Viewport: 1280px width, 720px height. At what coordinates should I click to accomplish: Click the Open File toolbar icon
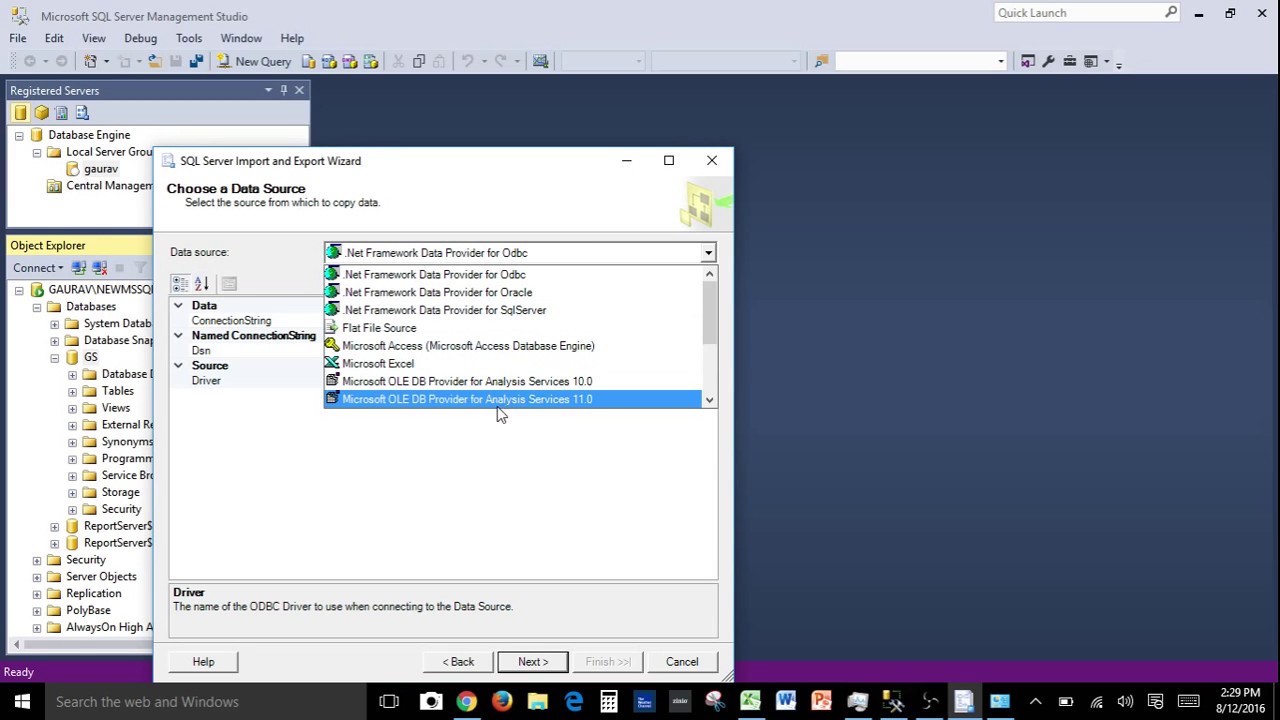[x=154, y=61]
